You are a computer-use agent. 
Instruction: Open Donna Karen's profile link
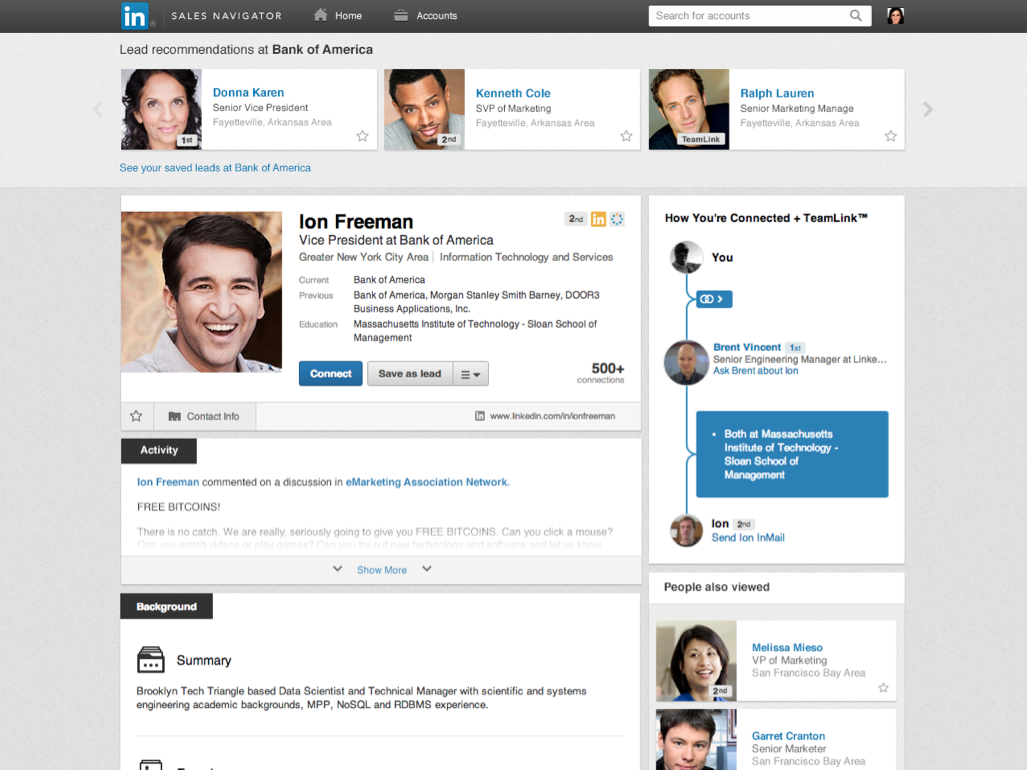tap(248, 92)
